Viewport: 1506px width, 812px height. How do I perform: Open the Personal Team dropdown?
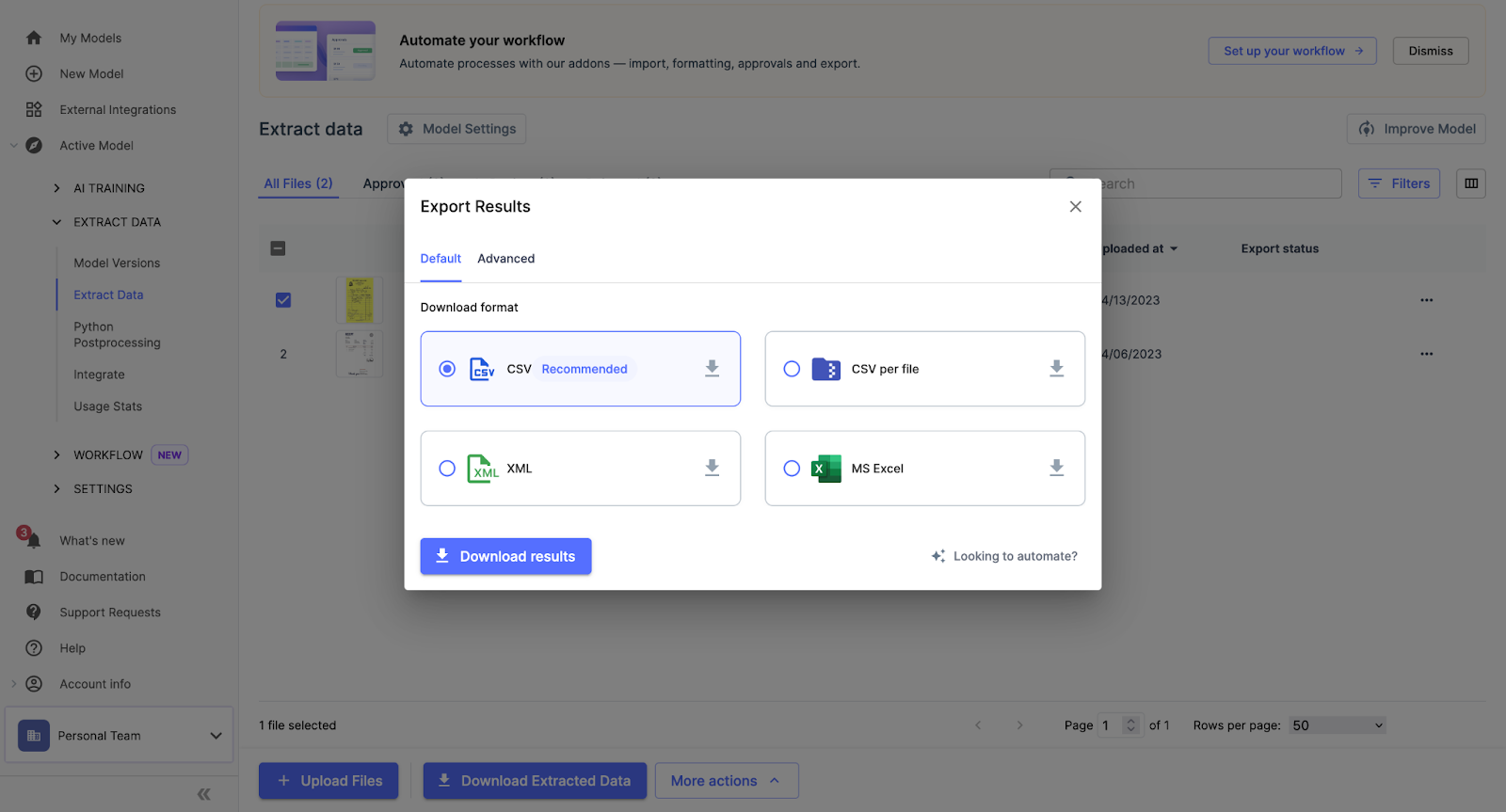(120, 736)
